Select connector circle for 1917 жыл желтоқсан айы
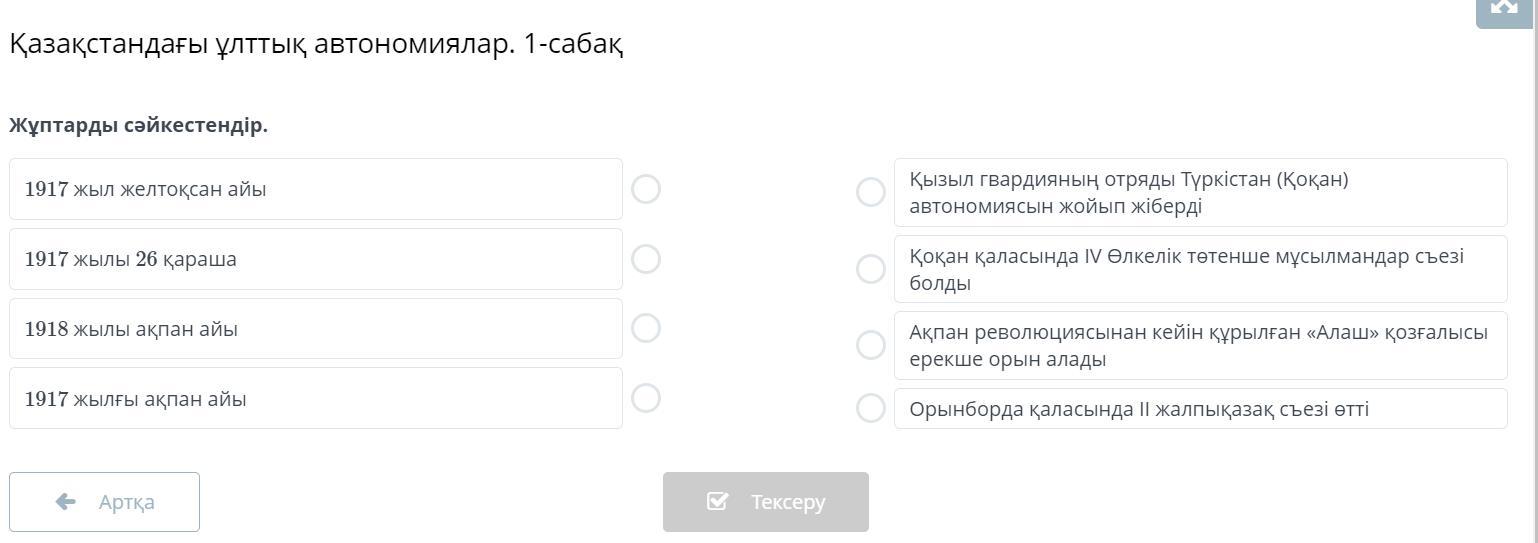 point(646,189)
